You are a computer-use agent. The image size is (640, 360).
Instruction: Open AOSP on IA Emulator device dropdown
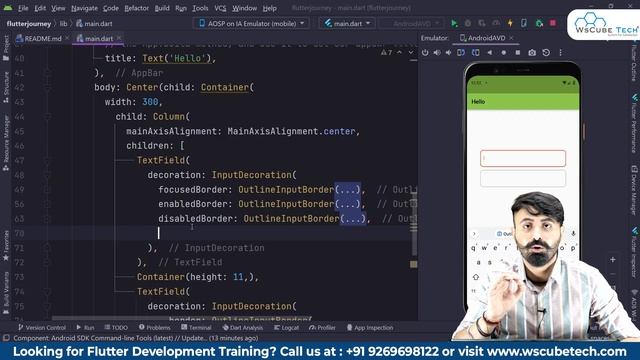tap(251, 24)
